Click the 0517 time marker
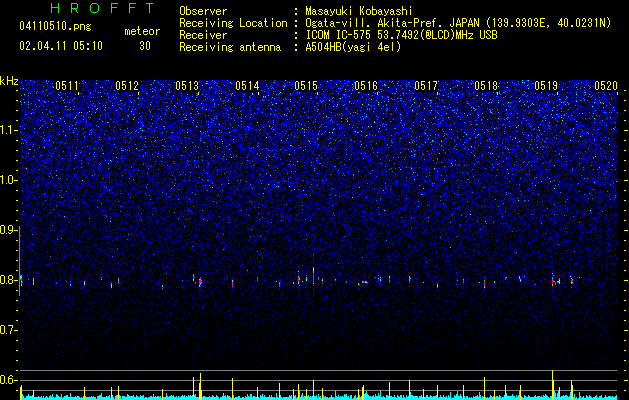 (x=426, y=86)
